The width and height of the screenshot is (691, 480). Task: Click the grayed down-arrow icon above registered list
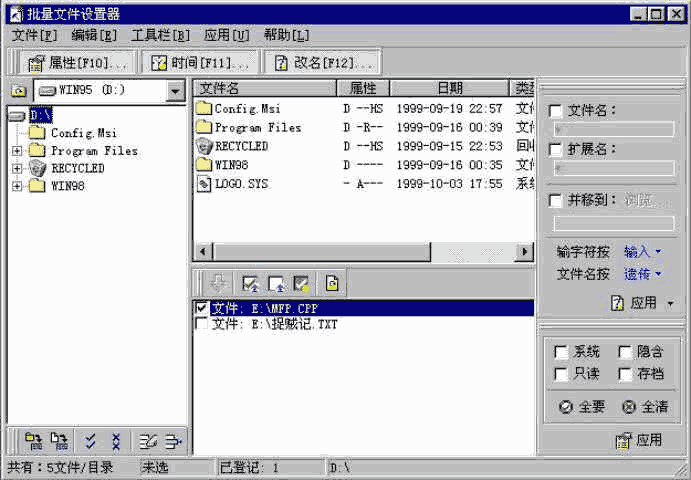click(220, 284)
